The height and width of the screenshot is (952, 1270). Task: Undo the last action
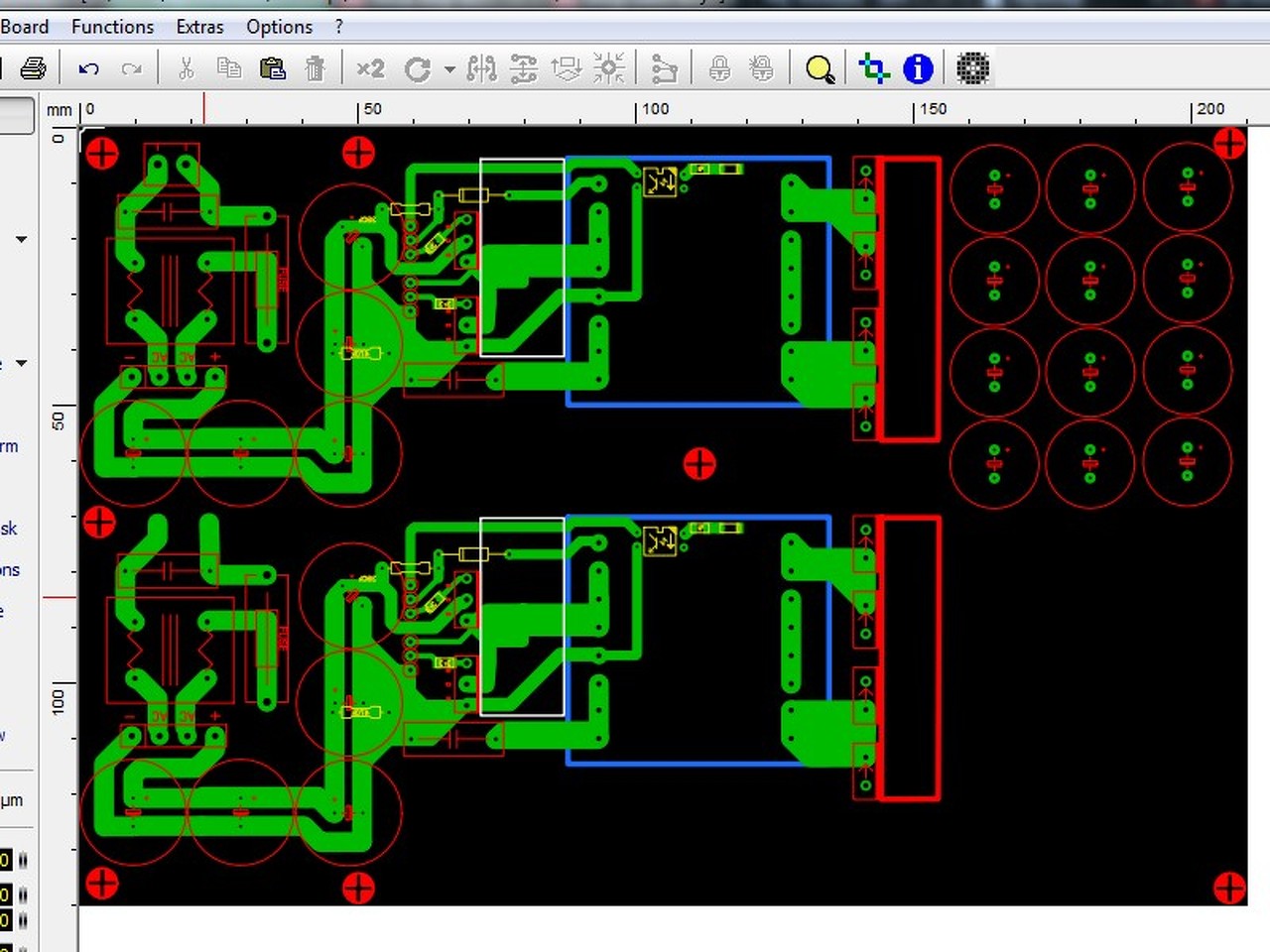(88, 68)
